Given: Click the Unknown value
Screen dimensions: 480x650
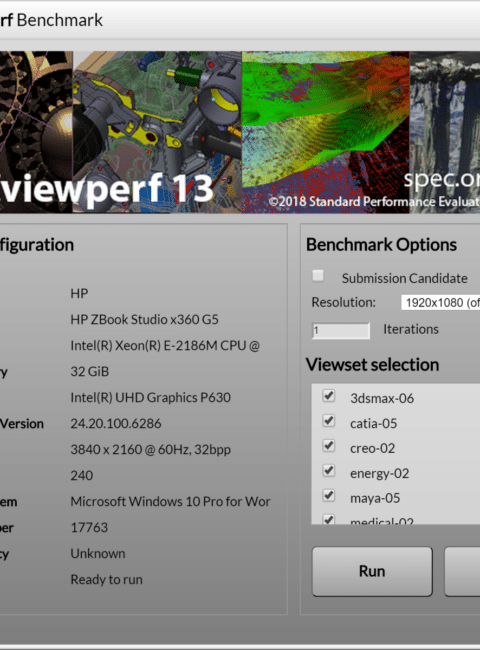Looking at the screenshot, I should point(98,553).
